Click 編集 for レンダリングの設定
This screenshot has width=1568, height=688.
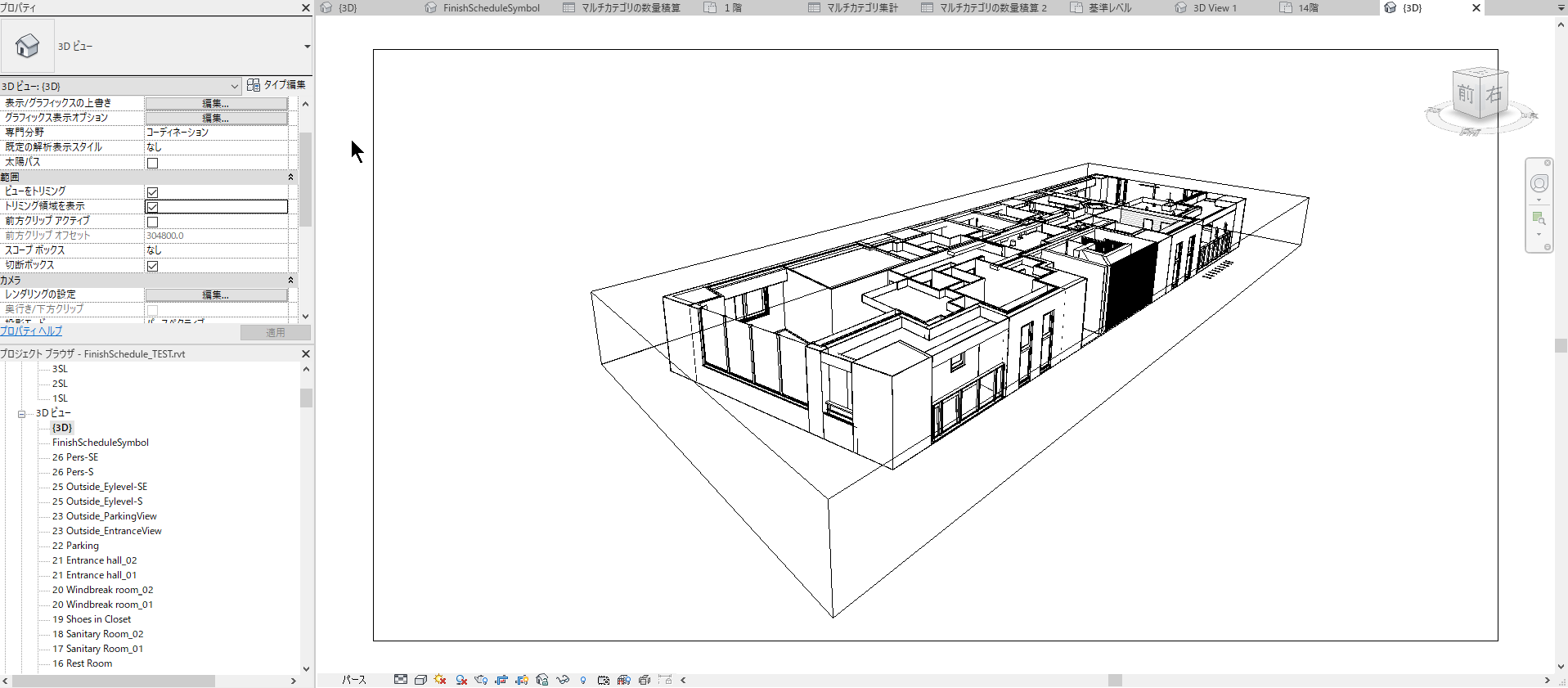pos(216,295)
